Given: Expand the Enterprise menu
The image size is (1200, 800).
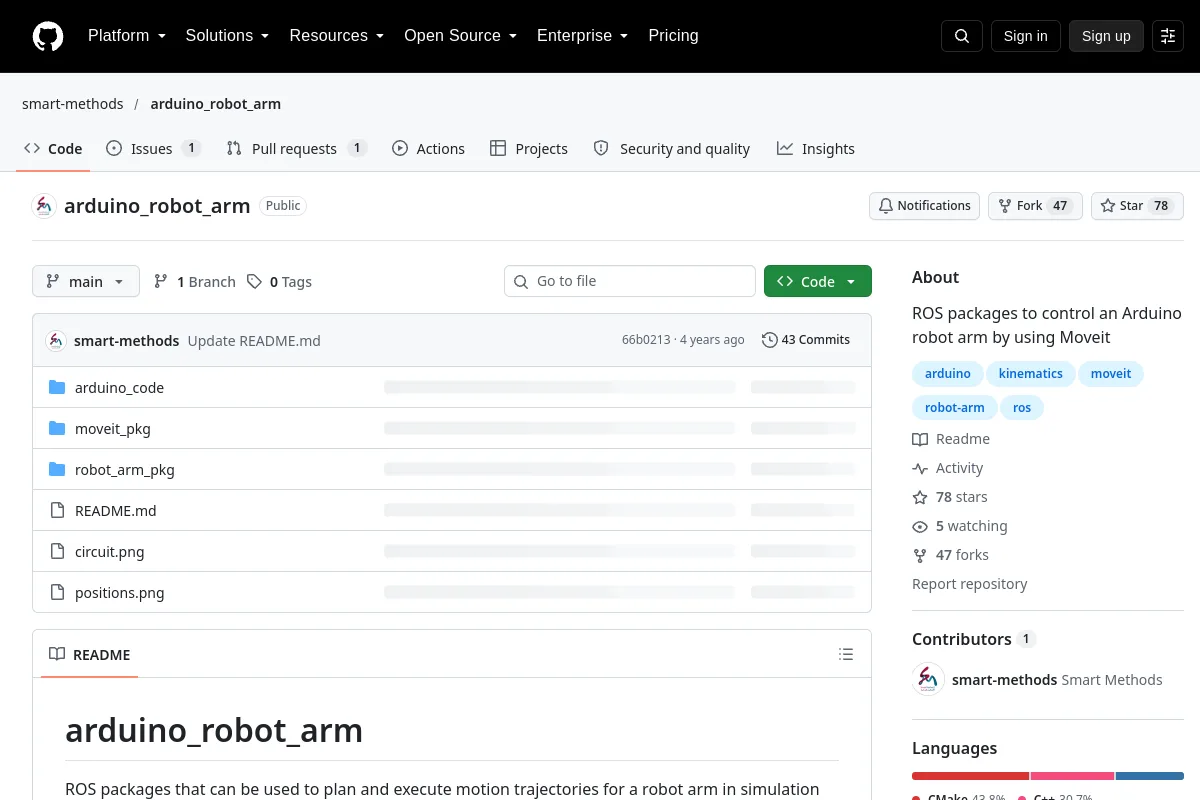Looking at the screenshot, I should 583,36.
